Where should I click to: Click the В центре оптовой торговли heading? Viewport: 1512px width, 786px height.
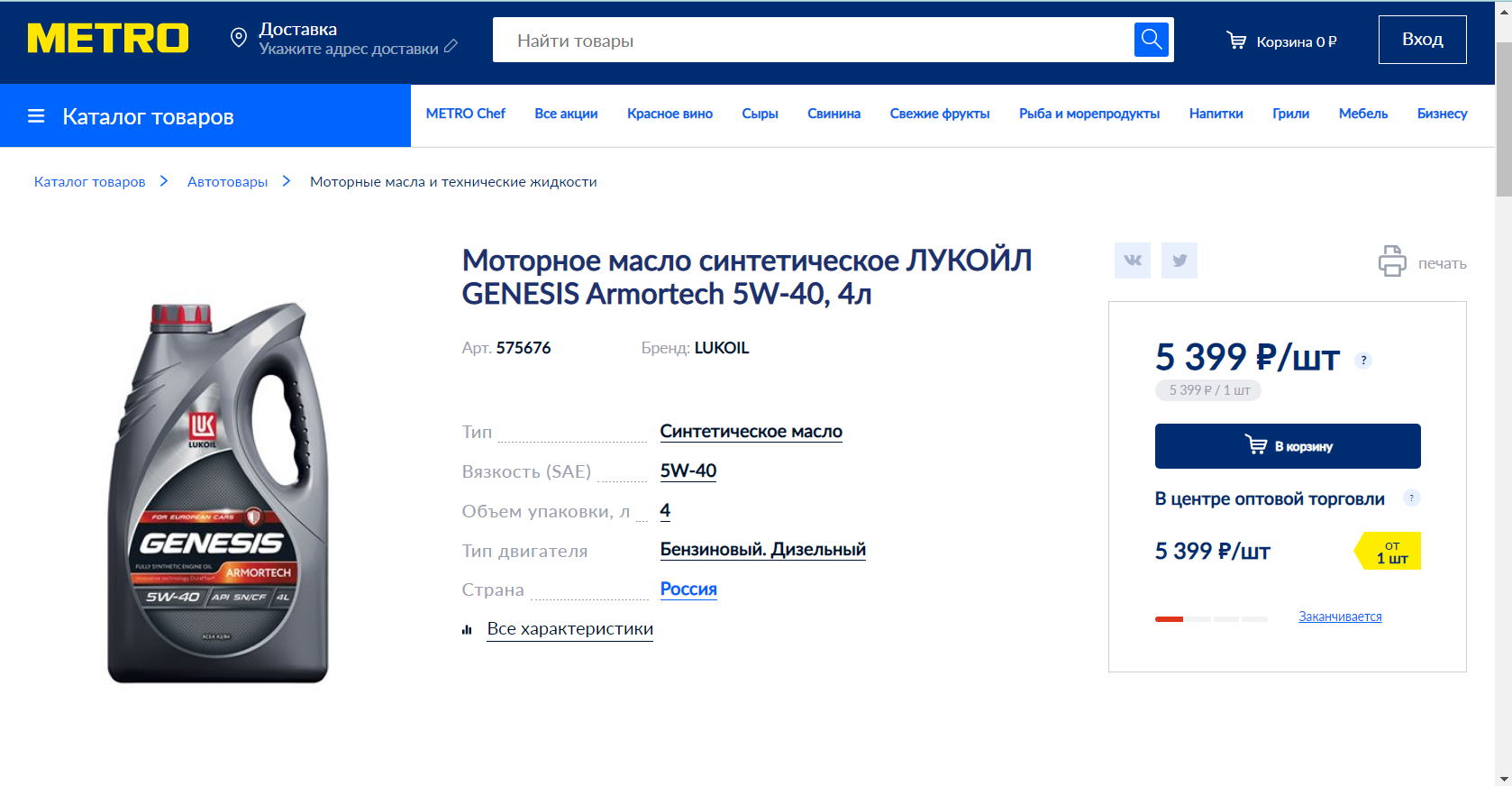tap(1270, 498)
